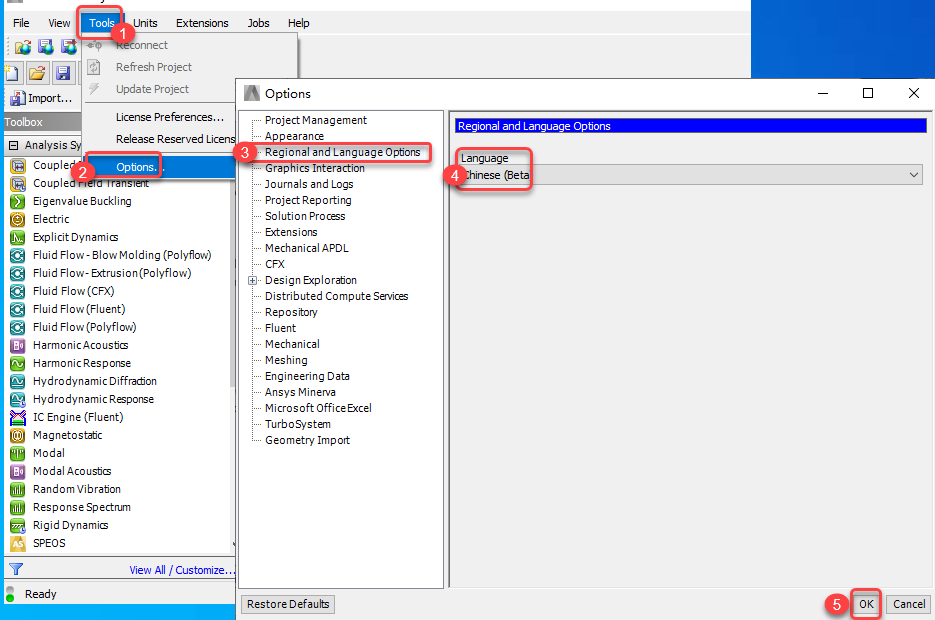Click the Hydrodynamic Diffraction system icon
Screen dimensions: 935x620
pos(18,382)
